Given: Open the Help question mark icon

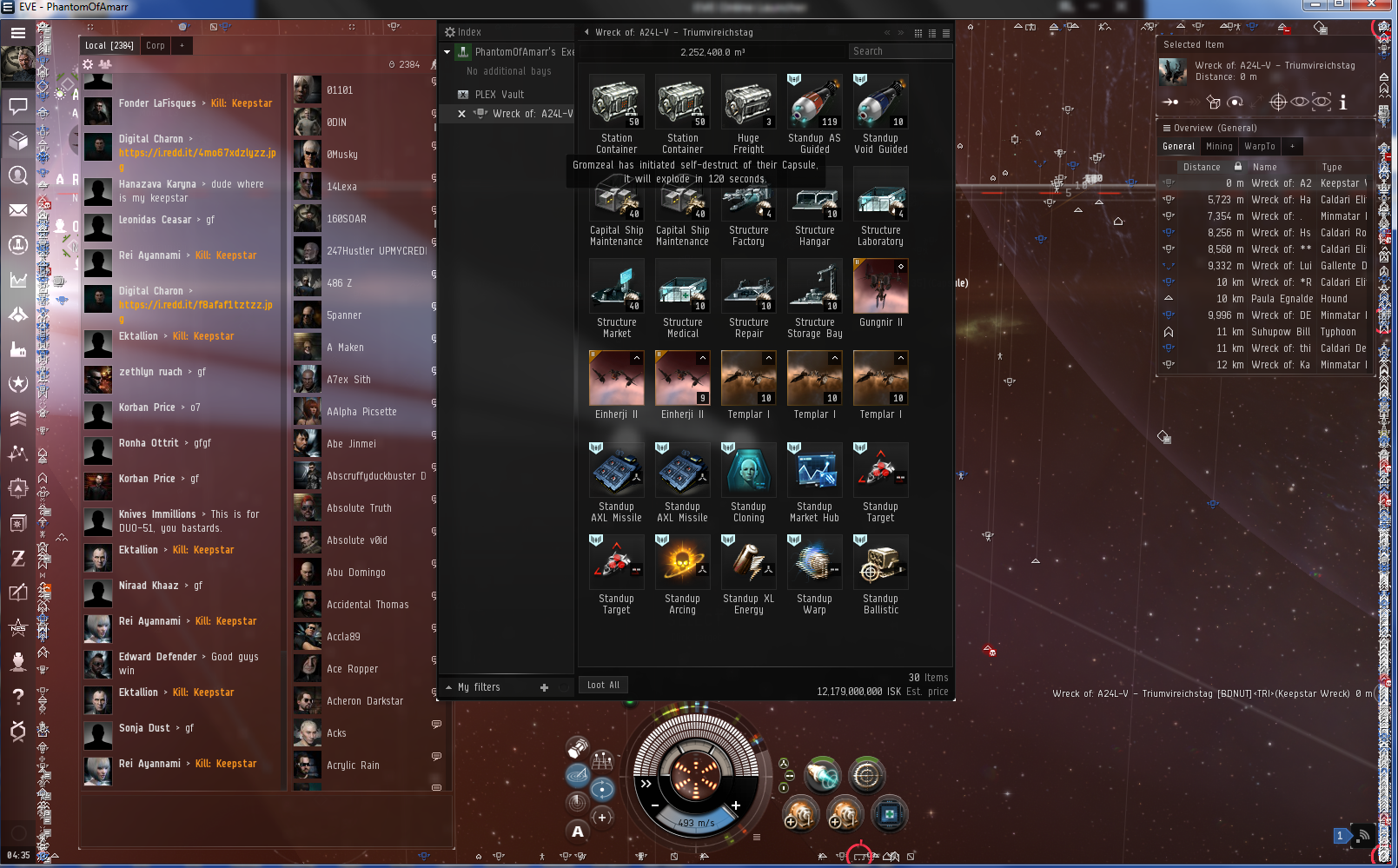Looking at the screenshot, I should click(x=17, y=697).
